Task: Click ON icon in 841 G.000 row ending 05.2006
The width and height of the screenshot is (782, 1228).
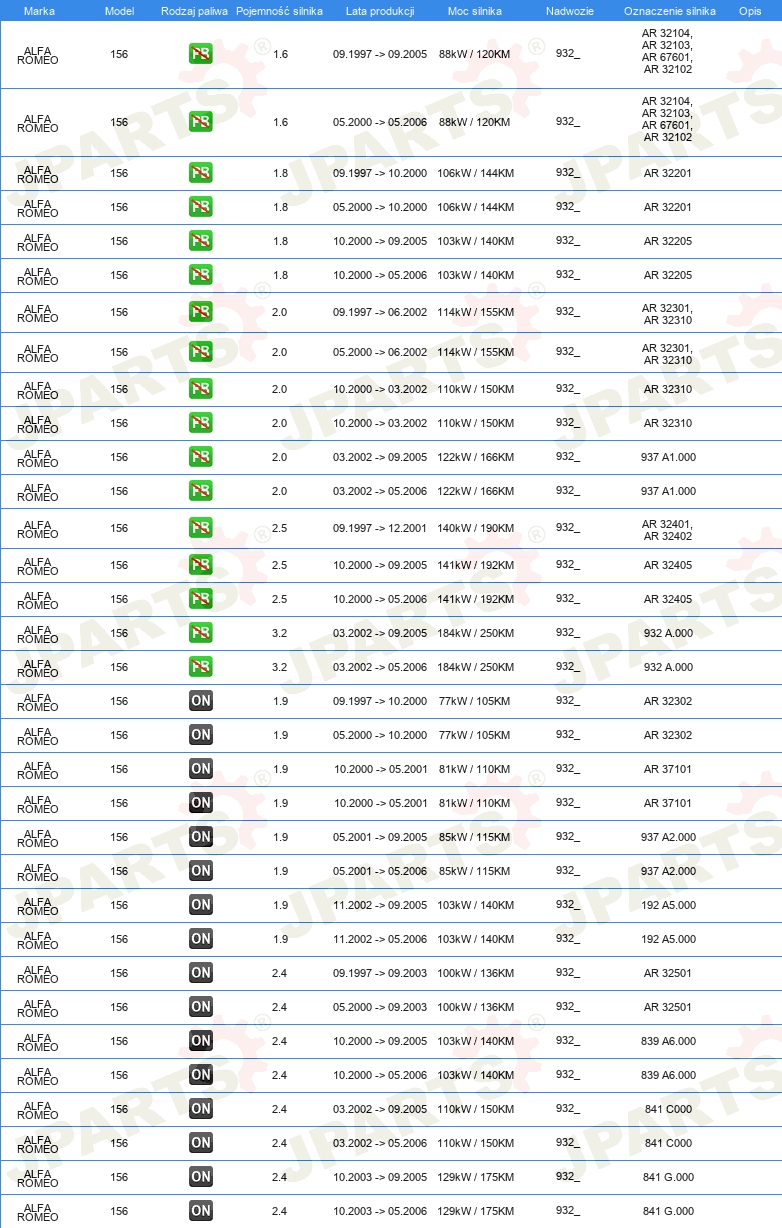Action: [x=200, y=1211]
